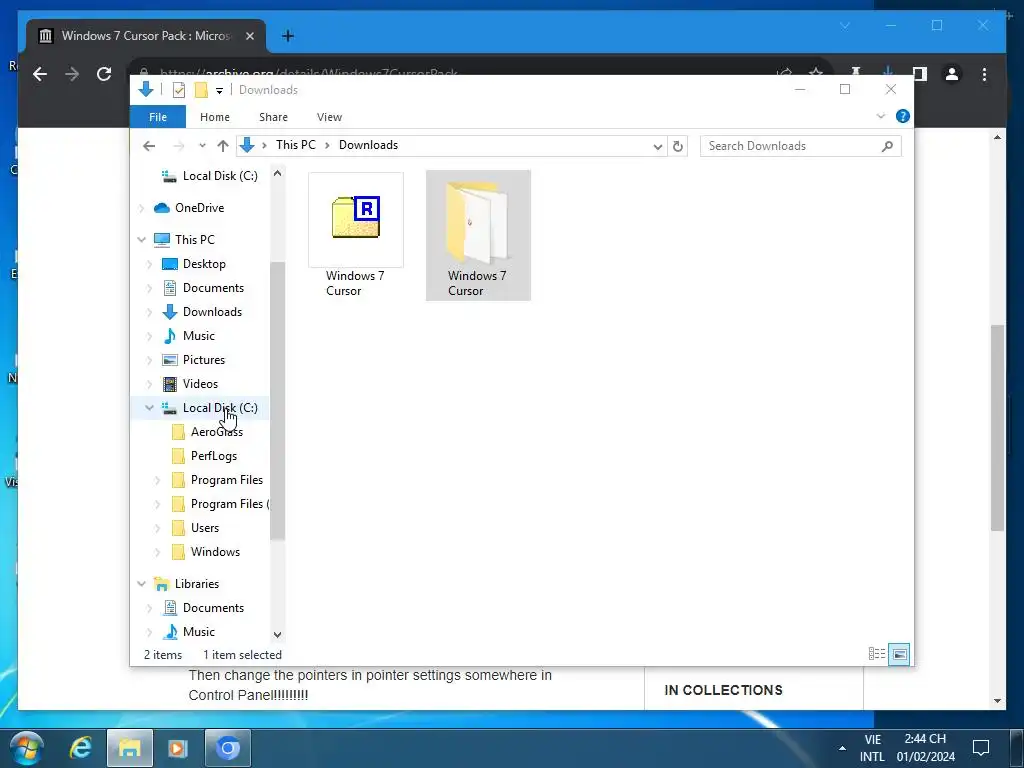1024x768 pixels.
Task: Select Documents under Libraries
Action: (213, 608)
